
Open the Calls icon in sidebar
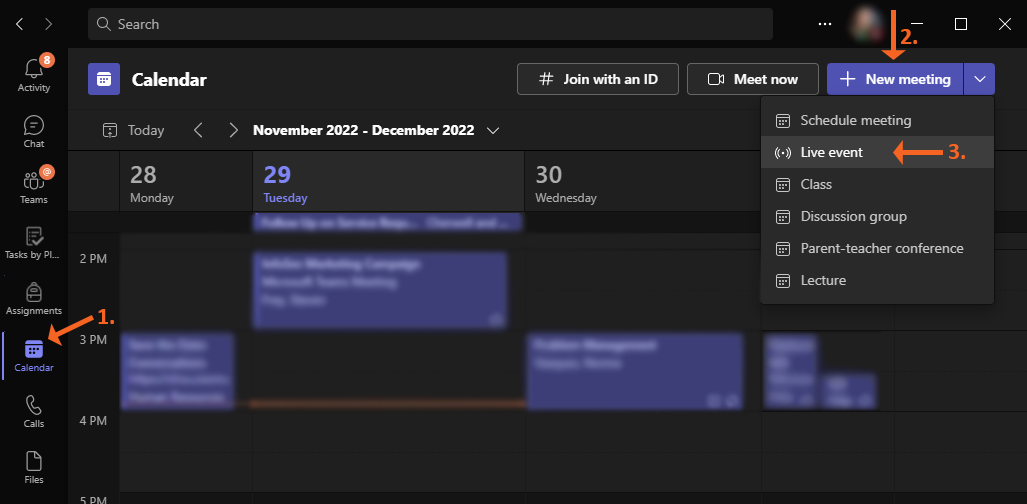point(33,411)
